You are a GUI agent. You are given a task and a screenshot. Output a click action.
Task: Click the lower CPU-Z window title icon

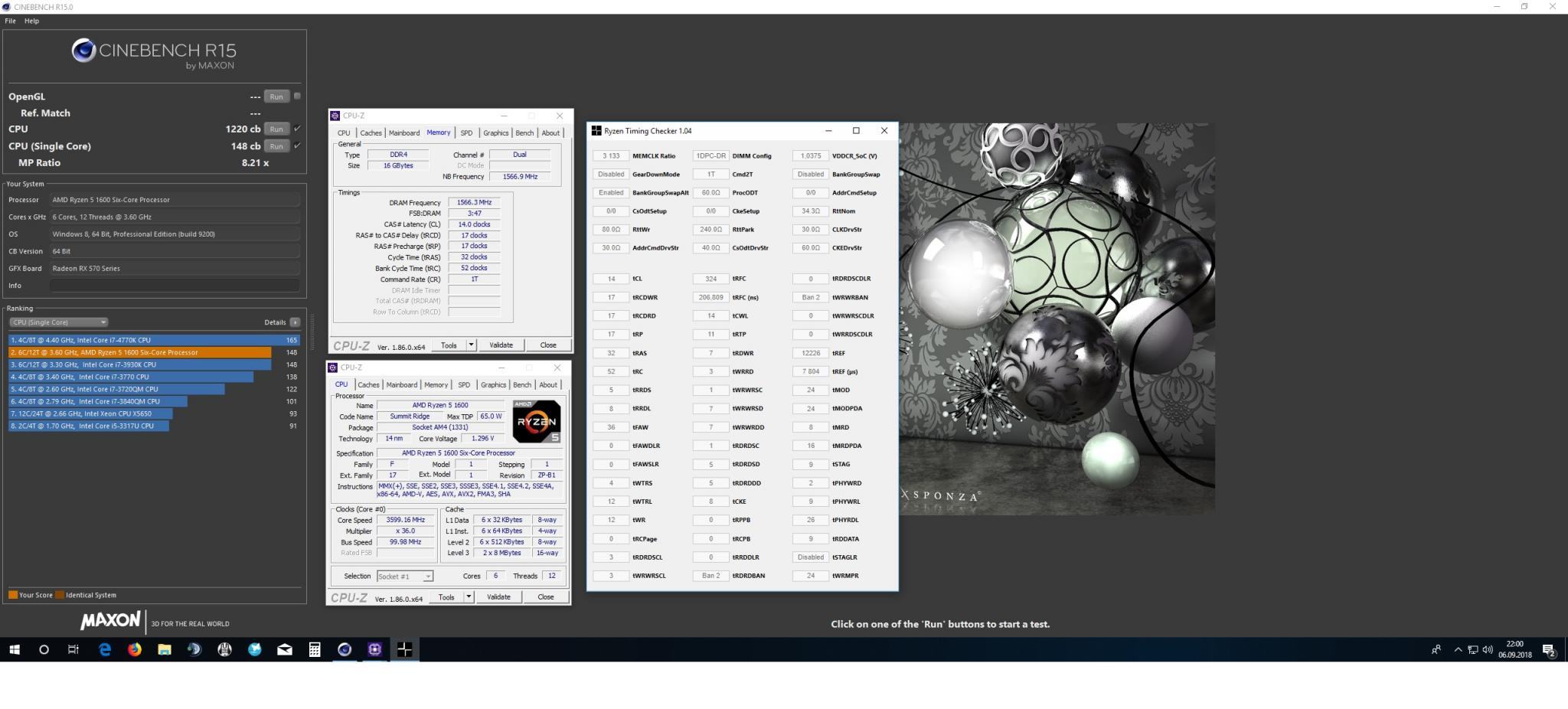[332, 368]
